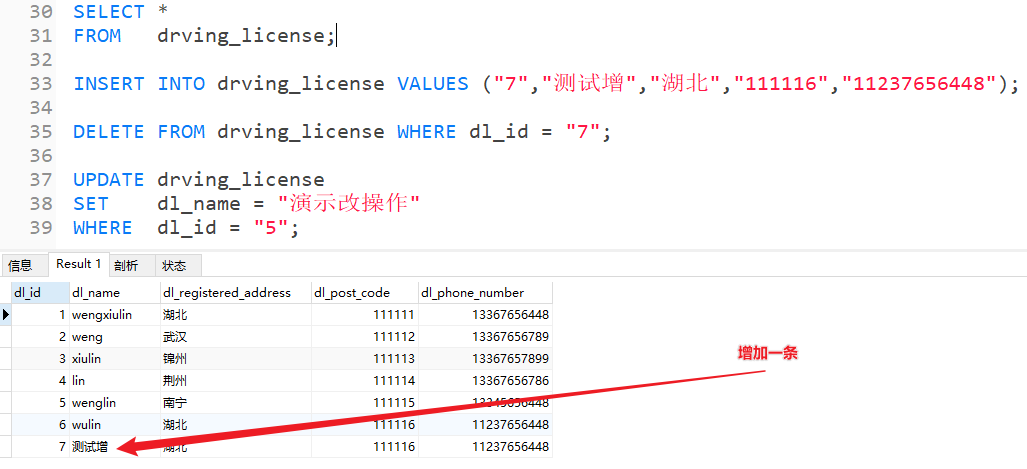Screen dimensions: 1027x469
Task: Select the dl_id cell with value 6
Action: (x=40, y=424)
